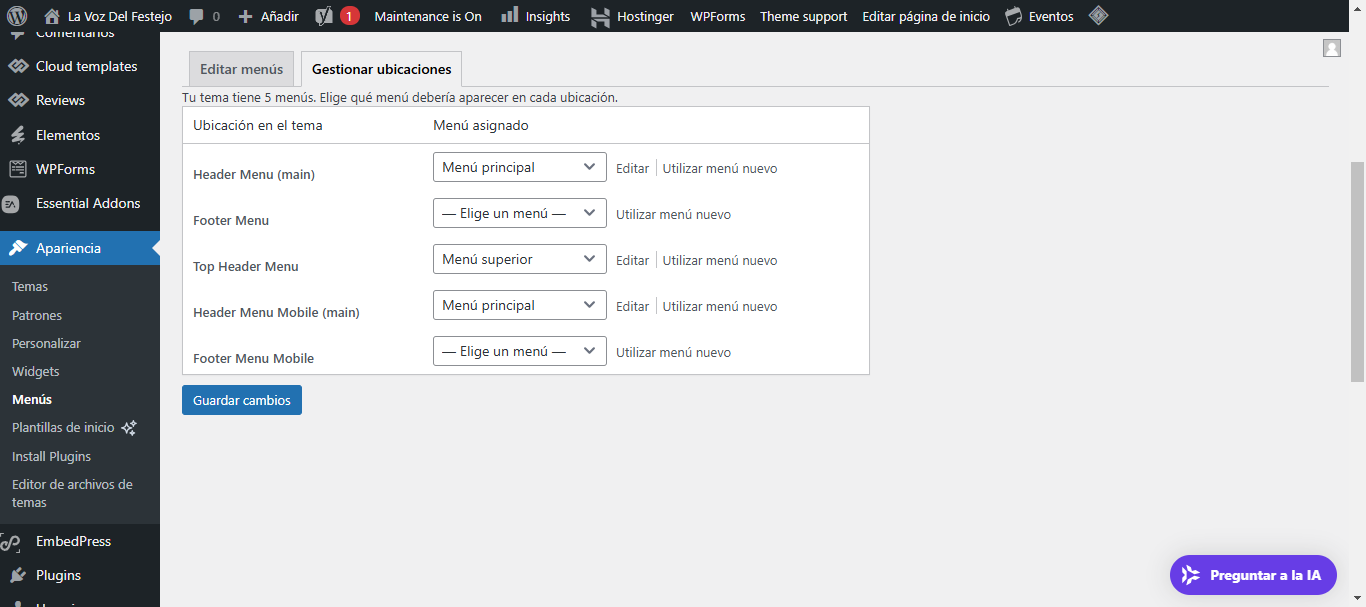The image size is (1366, 607).
Task: Click the Insights bar chart icon
Action: (x=510, y=15)
